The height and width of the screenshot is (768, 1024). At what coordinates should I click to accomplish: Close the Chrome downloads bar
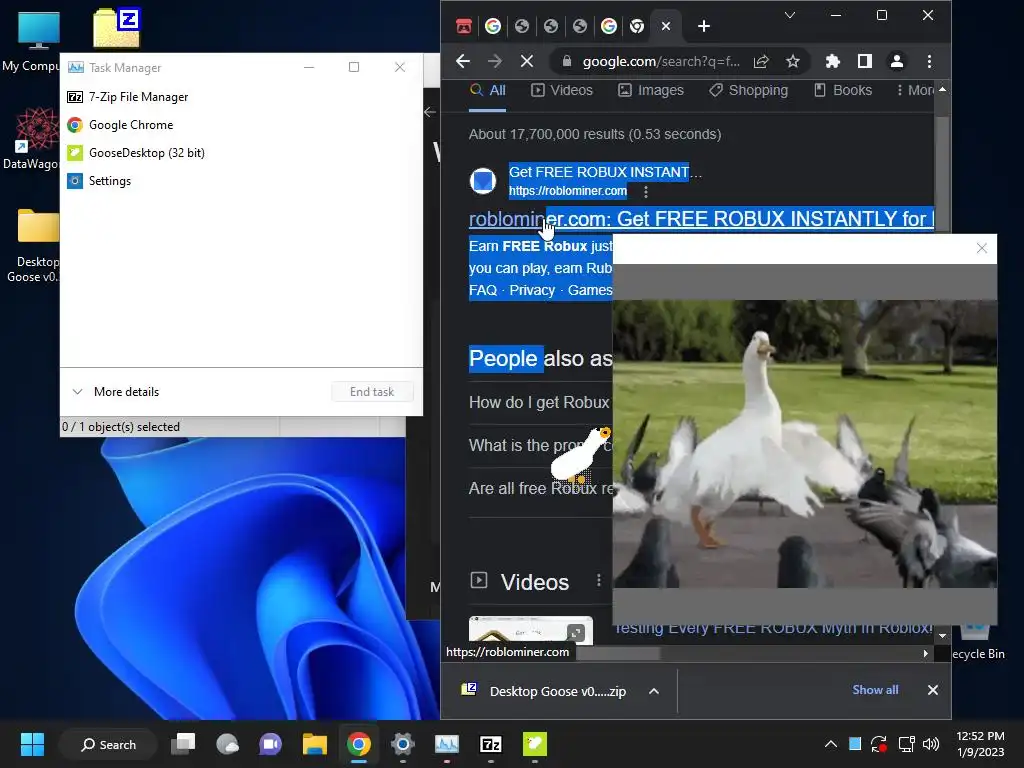click(x=933, y=690)
